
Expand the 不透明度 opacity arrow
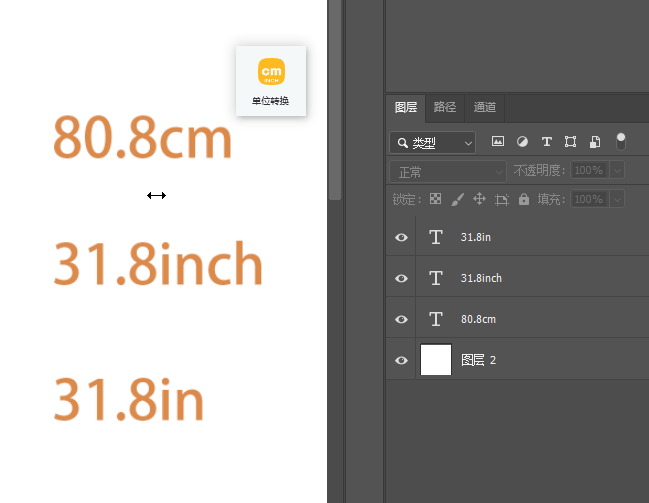pyautogui.click(x=617, y=170)
